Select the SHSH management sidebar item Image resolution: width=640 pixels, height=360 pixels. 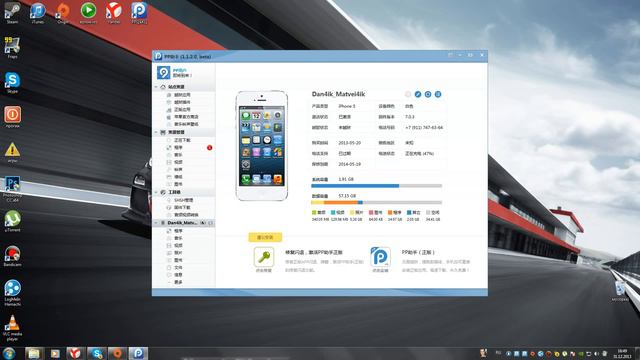point(184,200)
